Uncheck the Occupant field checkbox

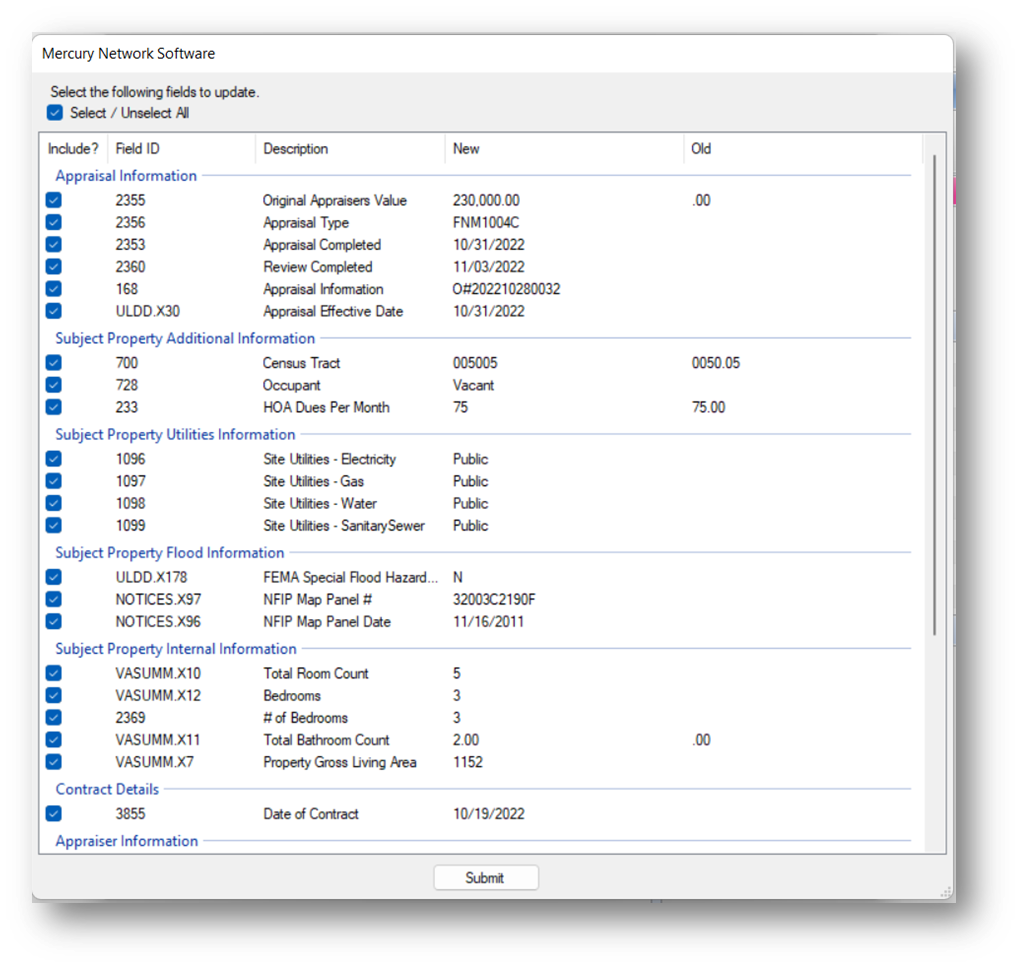coord(54,385)
